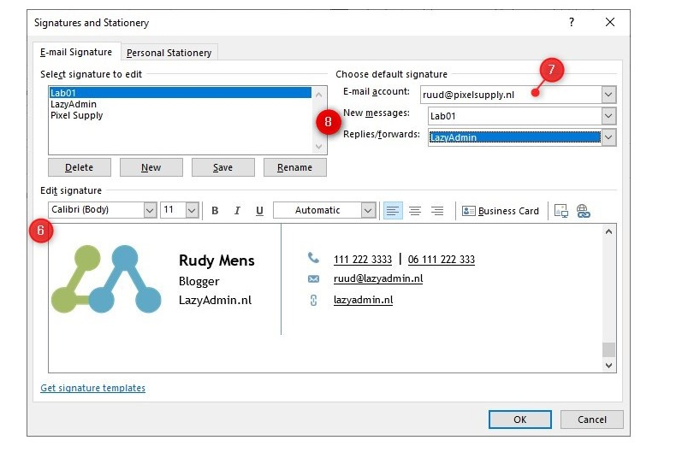This screenshot has width=676, height=450.
Task: Click the Rename signature button
Action: [295, 168]
